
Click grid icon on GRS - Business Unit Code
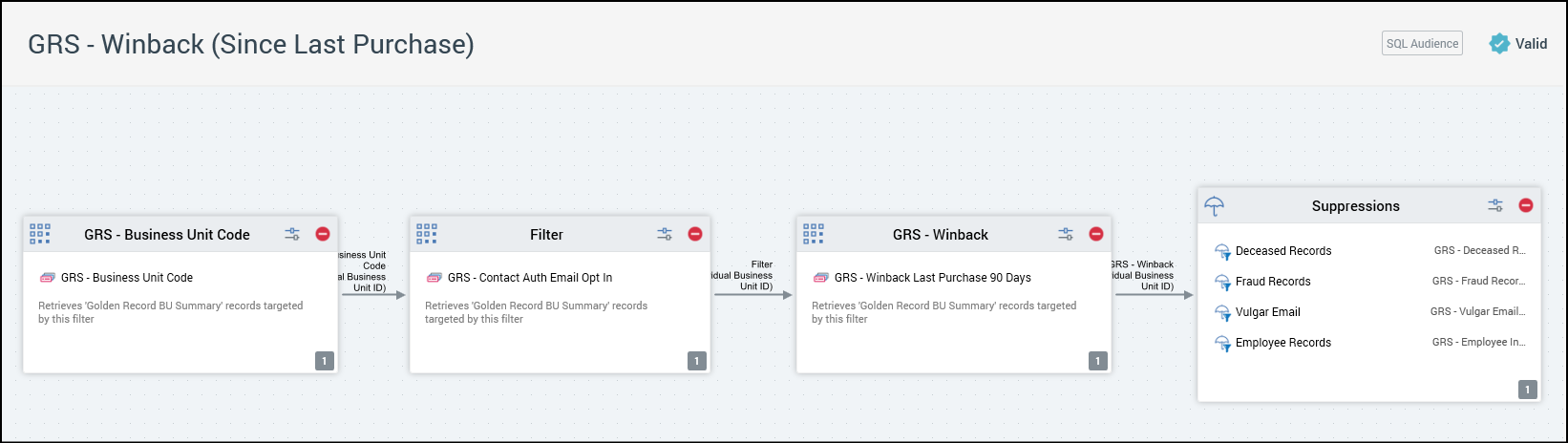40,234
